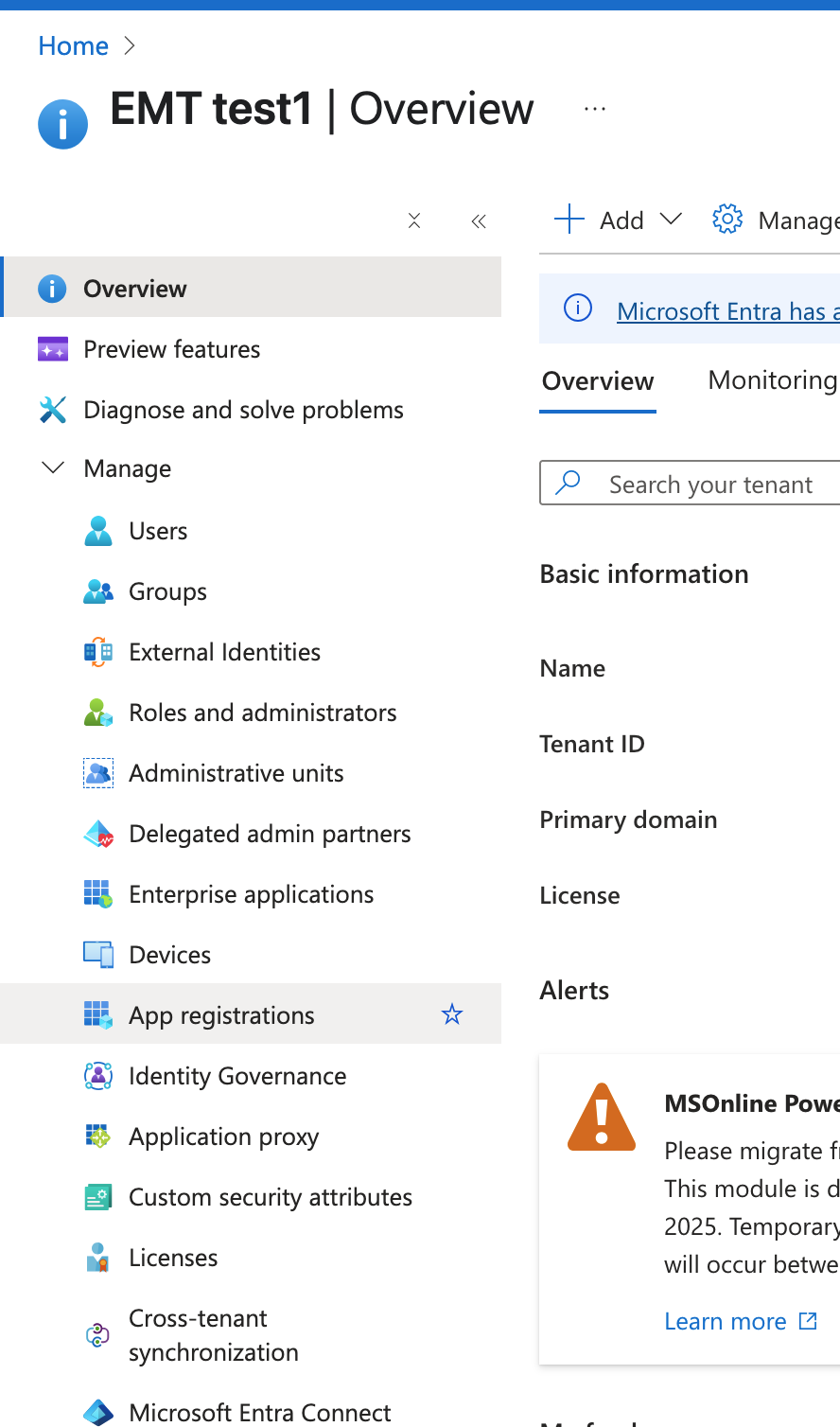Image resolution: width=840 pixels, height=1427 pixels.
Task: Click the info icon in the blue banner
Action: (578, 308)
